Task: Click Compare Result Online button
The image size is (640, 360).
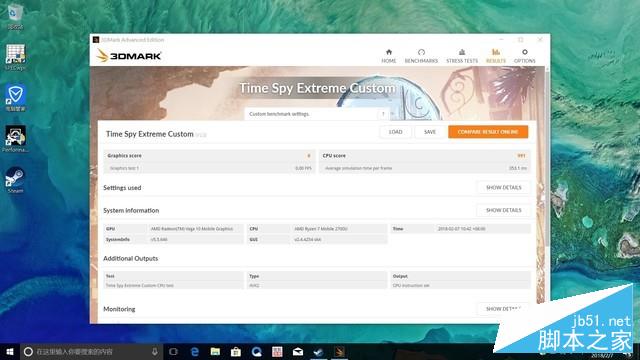Action: 488,132
